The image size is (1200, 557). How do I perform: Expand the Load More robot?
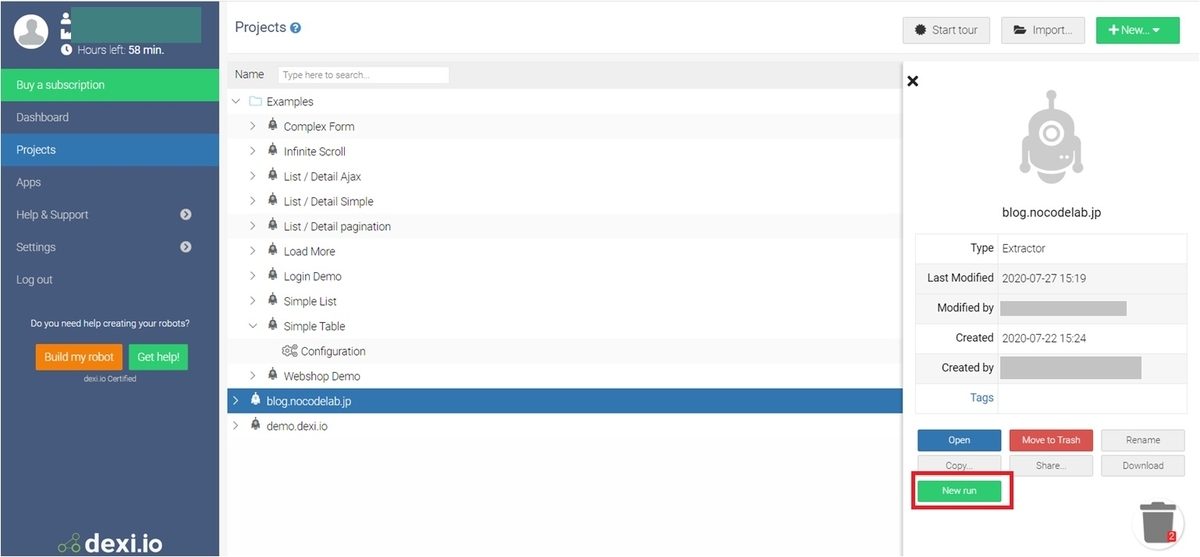(x=253, y=251)
